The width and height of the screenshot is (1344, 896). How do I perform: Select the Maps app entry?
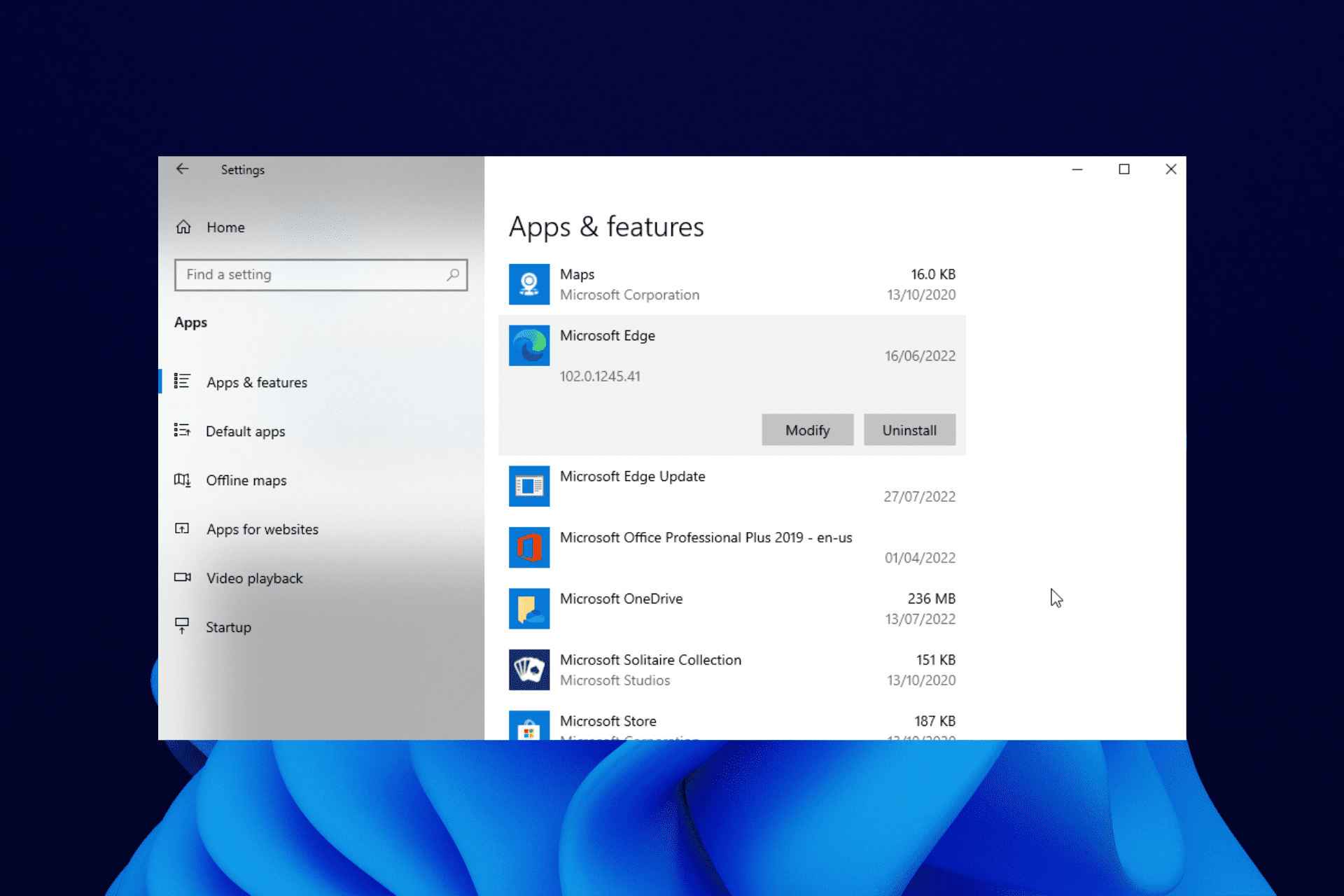tap(732, 284)
